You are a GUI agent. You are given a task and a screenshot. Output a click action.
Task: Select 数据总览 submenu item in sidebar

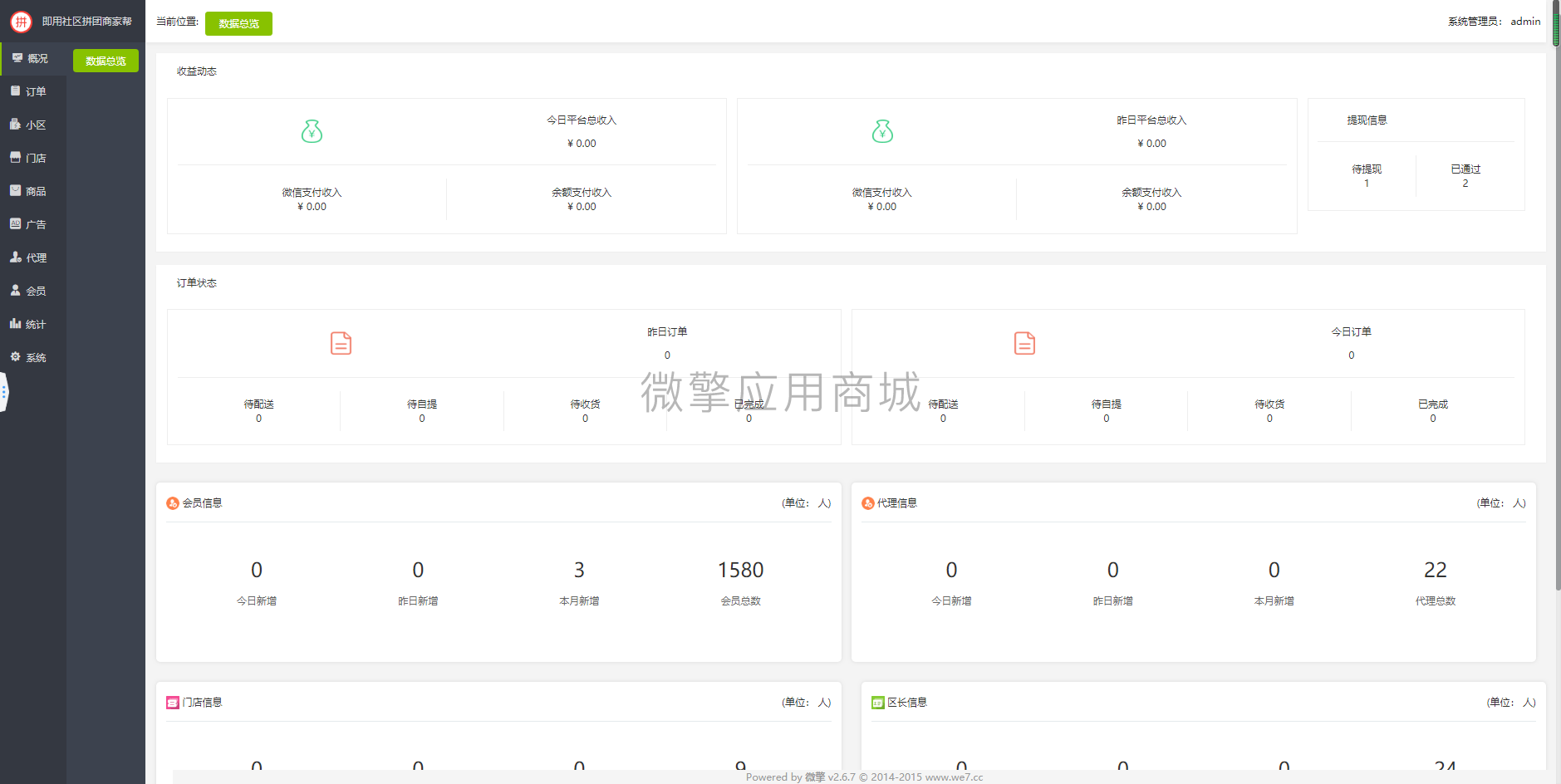tap(106, 61)
